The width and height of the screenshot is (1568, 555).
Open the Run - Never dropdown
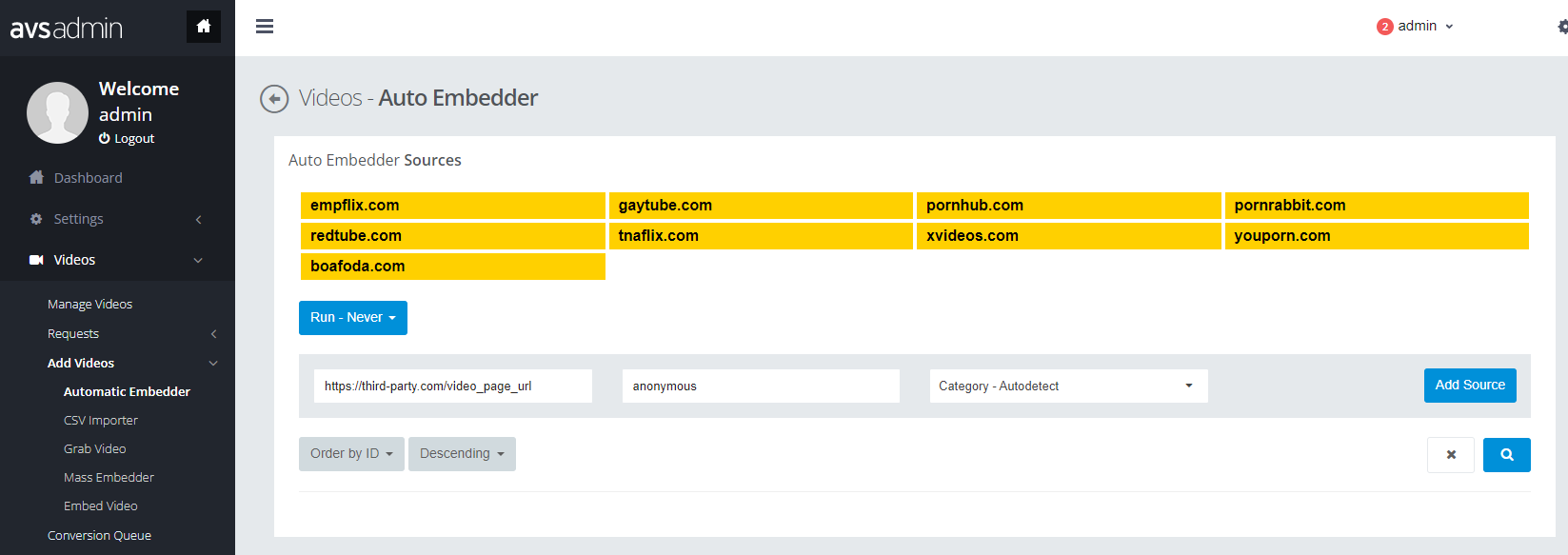pyautogui.click(x=353, y=318)
